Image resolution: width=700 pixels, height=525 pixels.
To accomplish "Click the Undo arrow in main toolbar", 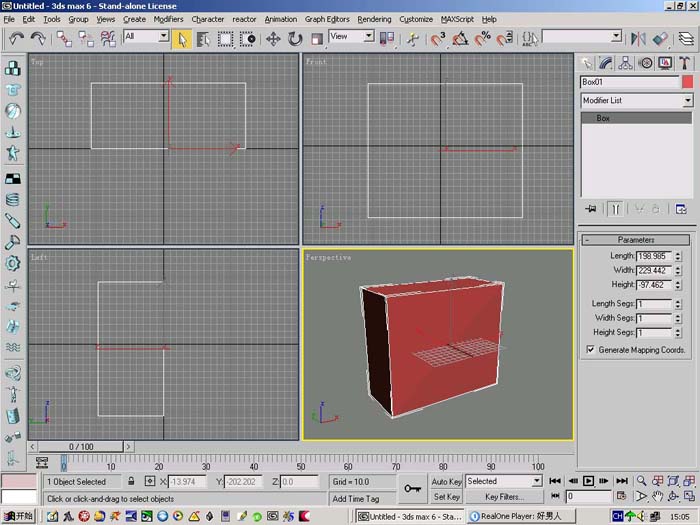I will click(17, 39).
